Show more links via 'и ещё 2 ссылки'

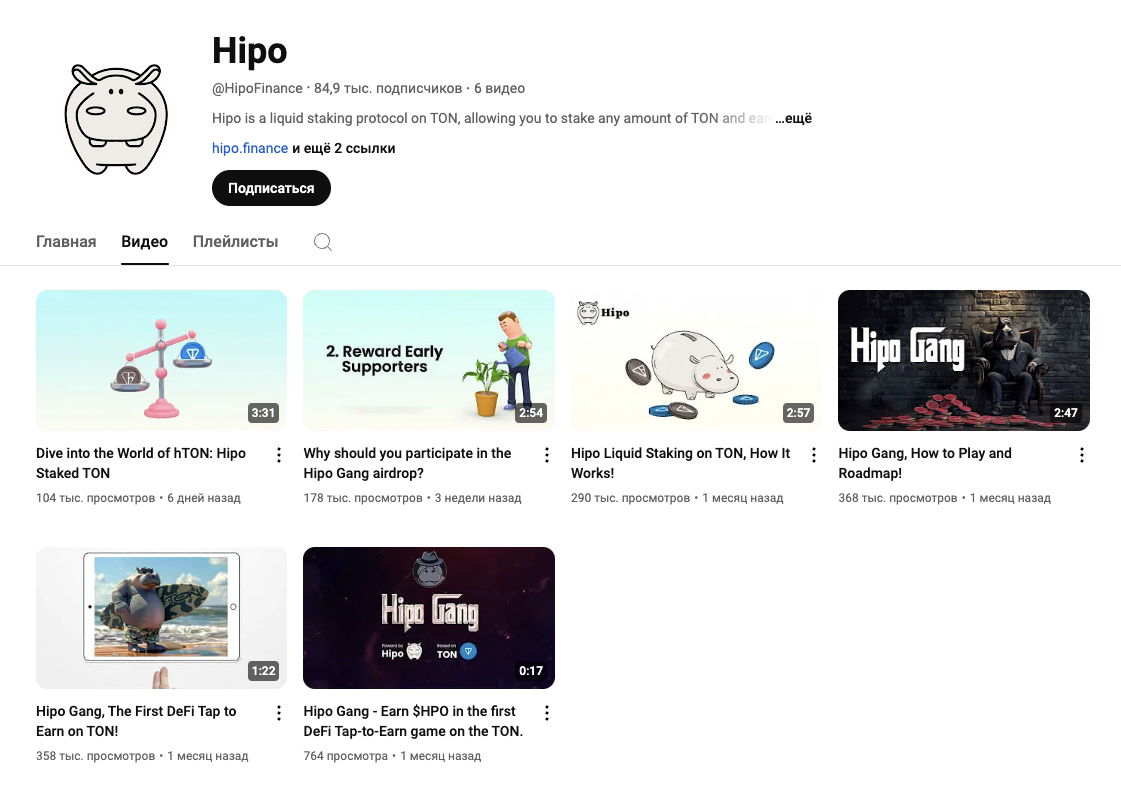(343, 148)
